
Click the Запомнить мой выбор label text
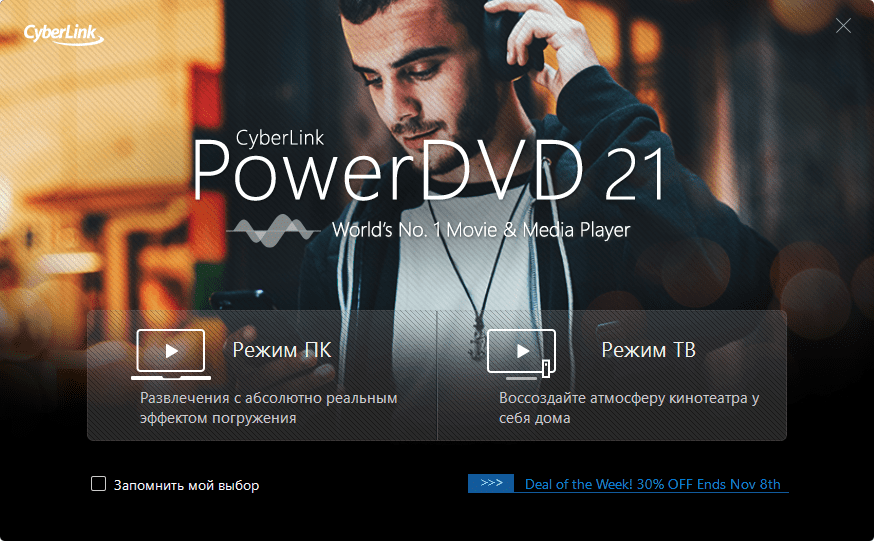186,485
